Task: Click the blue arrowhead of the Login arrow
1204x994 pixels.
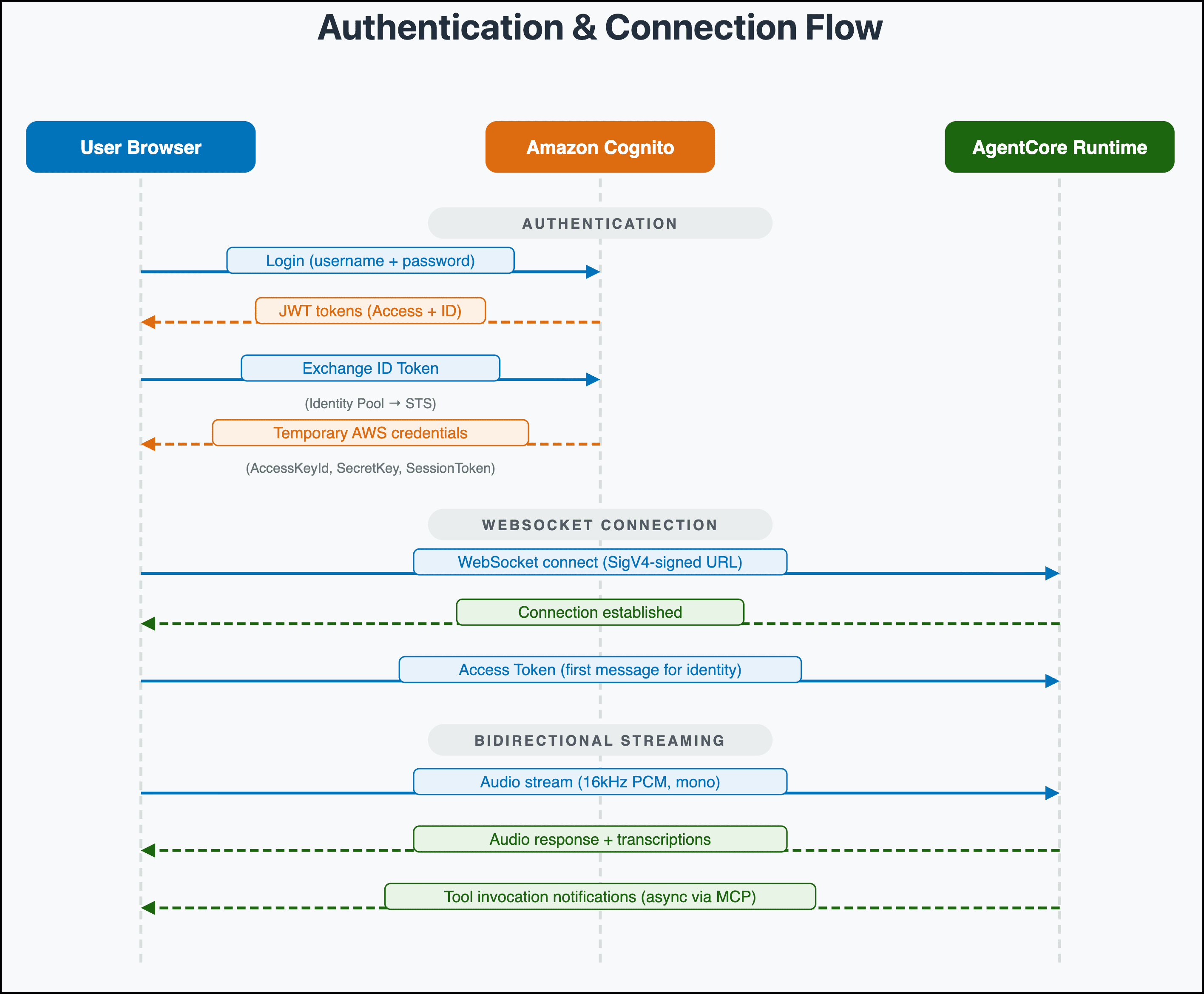Action: pyautogui.click(x=593, y=272)
